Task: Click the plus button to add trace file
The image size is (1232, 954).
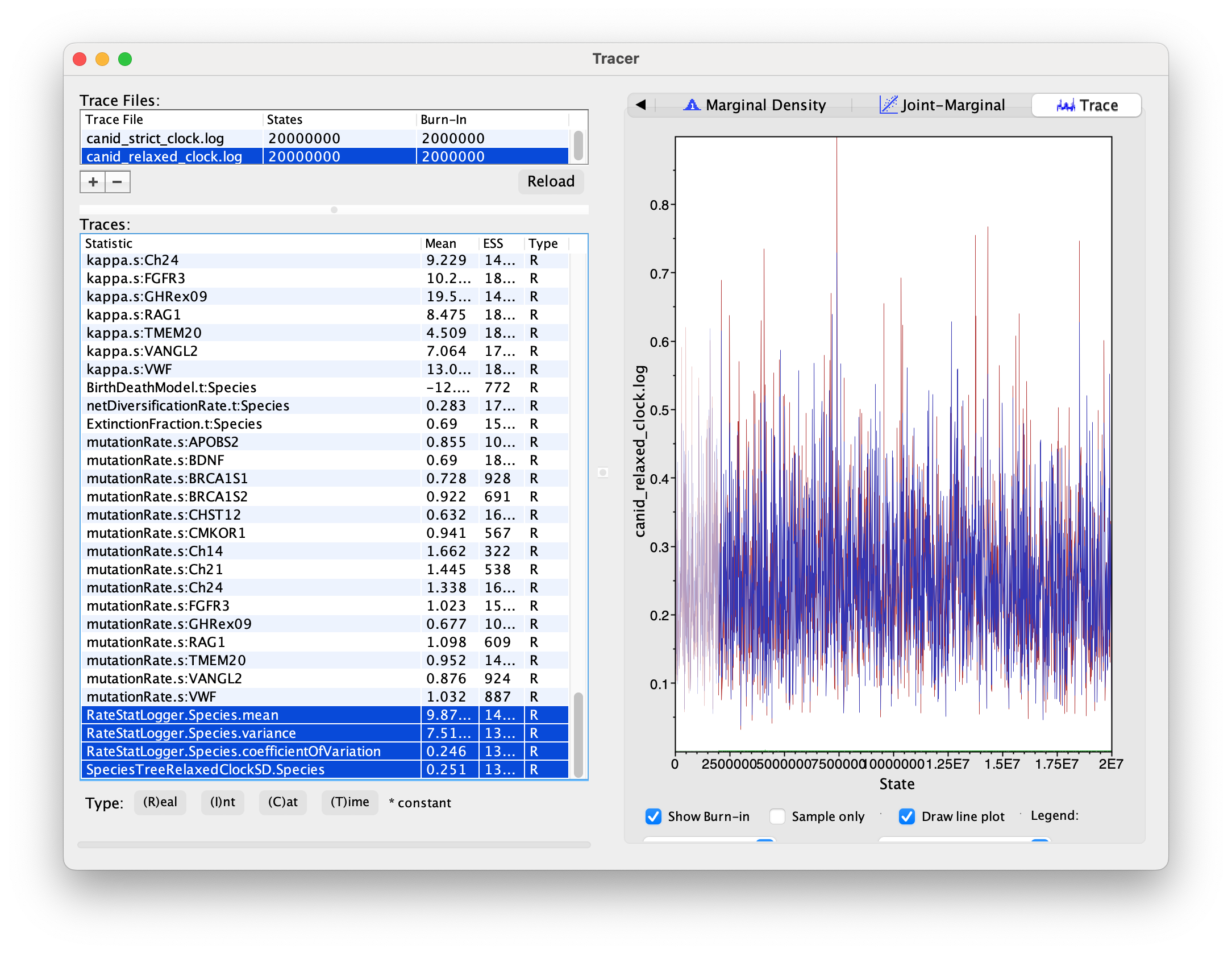Action: point(93,182)
